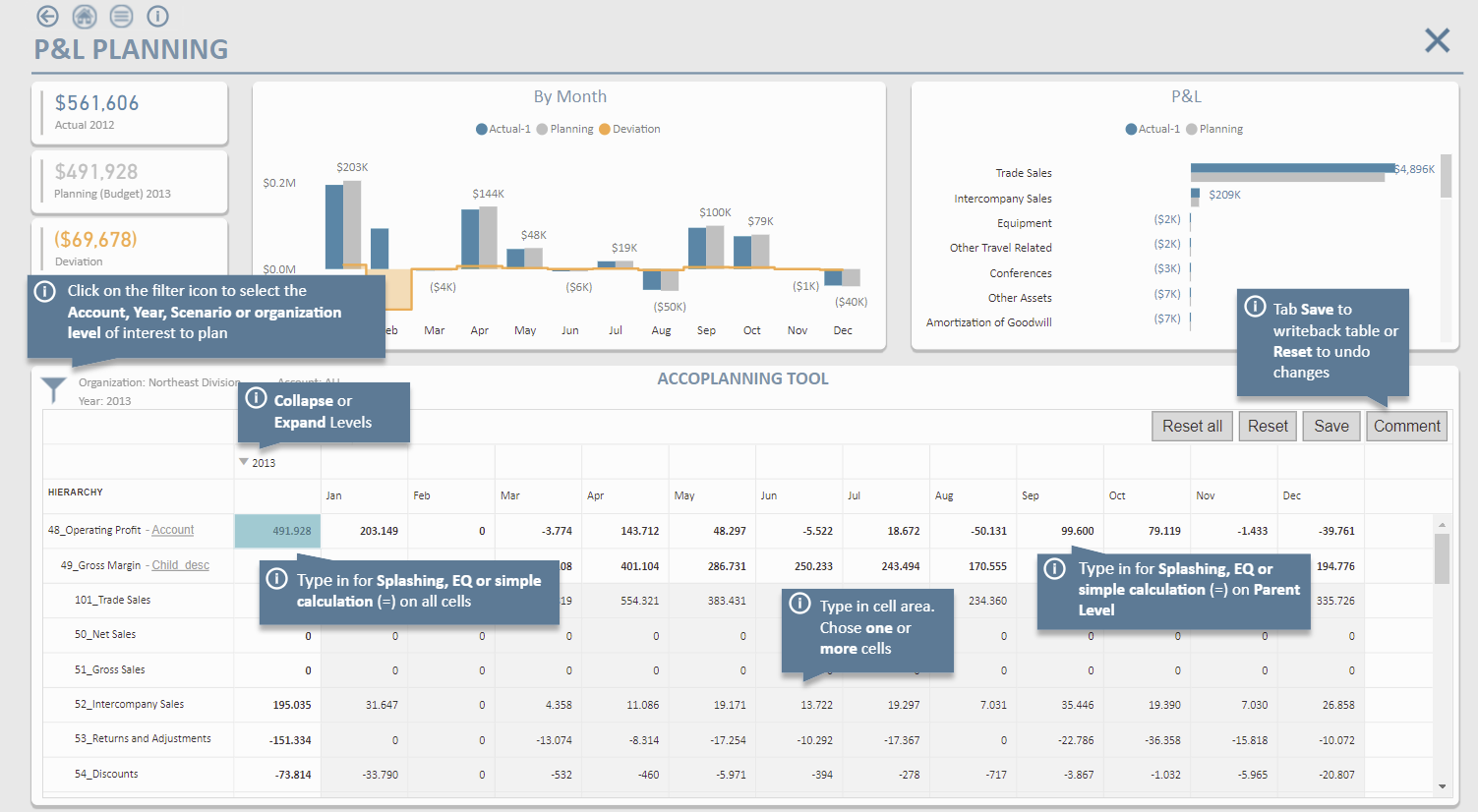Click the Account link beside 48_Operating Profit

[x=173, y=530]
